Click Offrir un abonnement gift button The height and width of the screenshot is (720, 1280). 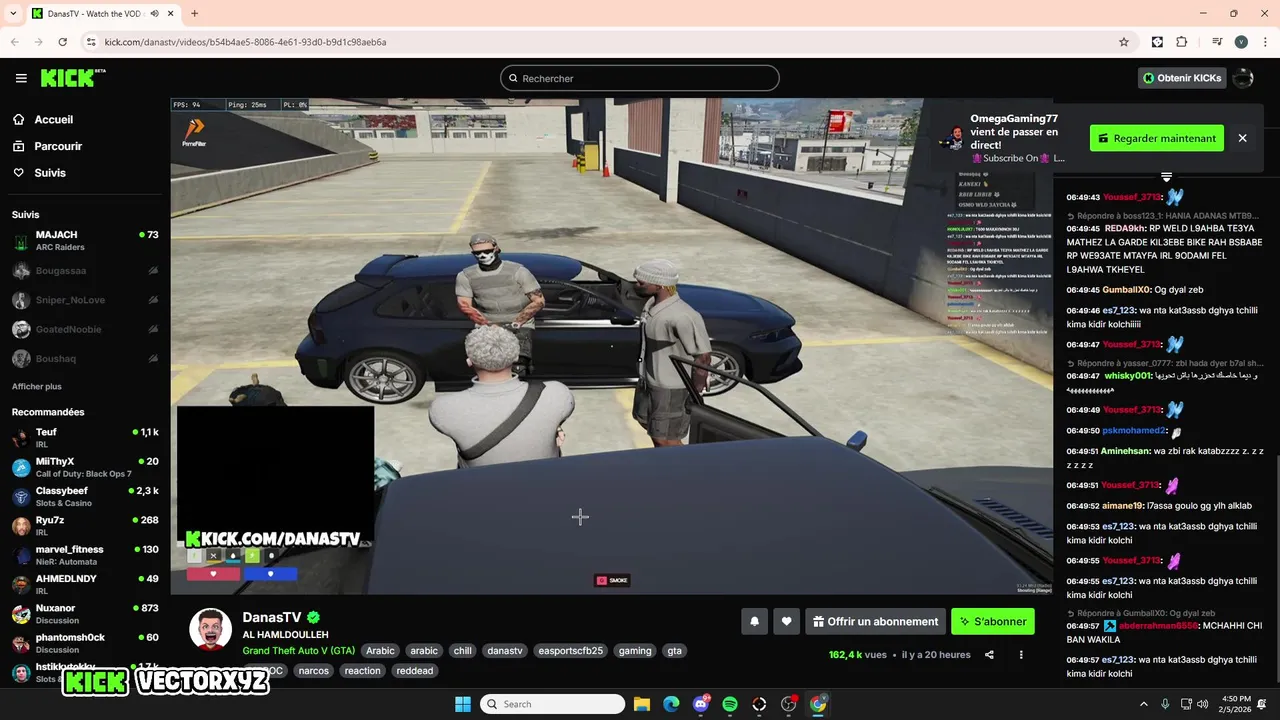click(x=875, y=621)
